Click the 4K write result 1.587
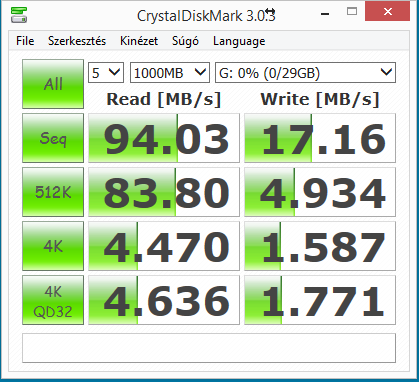 pyautogui.click(x=320, y=246)
